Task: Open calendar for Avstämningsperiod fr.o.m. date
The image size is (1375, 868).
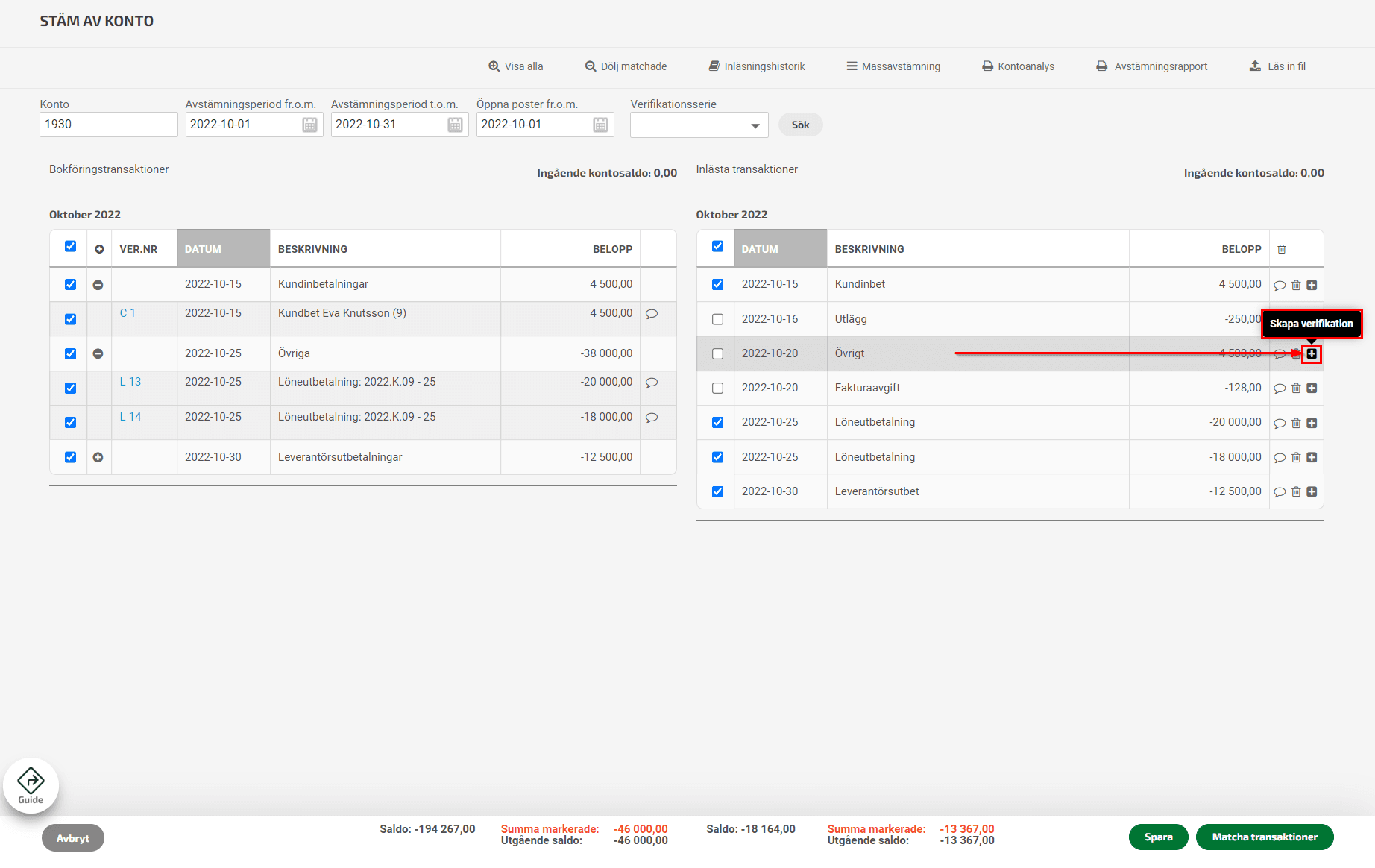Action: pos(309,125)
